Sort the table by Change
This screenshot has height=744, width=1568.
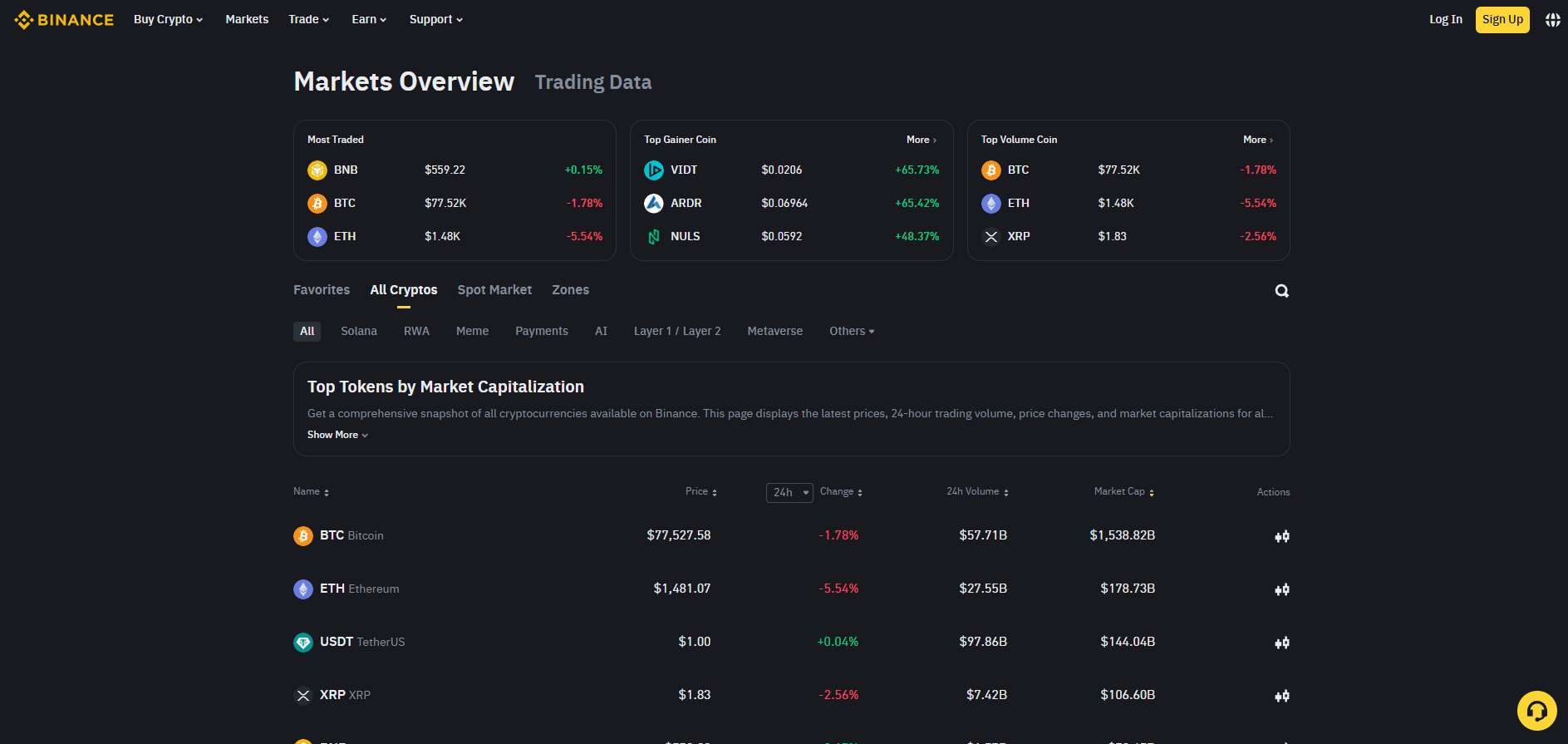pyautogui.click(x=841, y=492)
